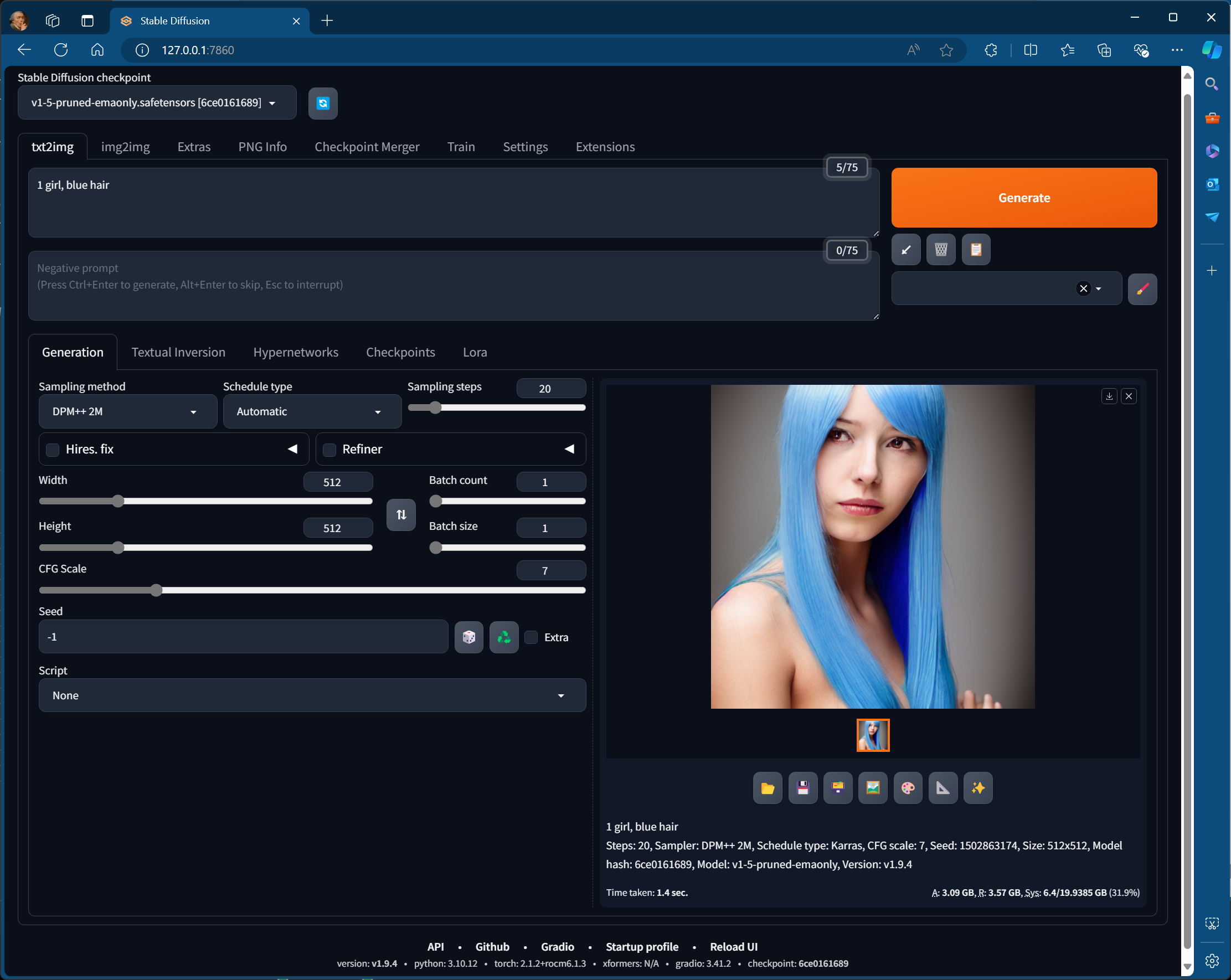Click the green recycle seed icon
This screenshot has width=1231, height=980.
pyautogui.click(x=503, y=637)
